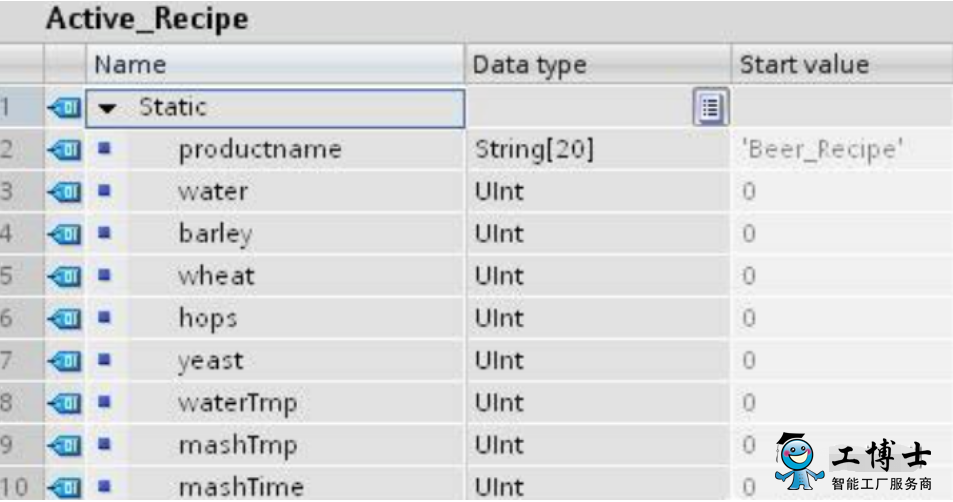Click the data block icon for waterTmp row

tap(64, 403)
